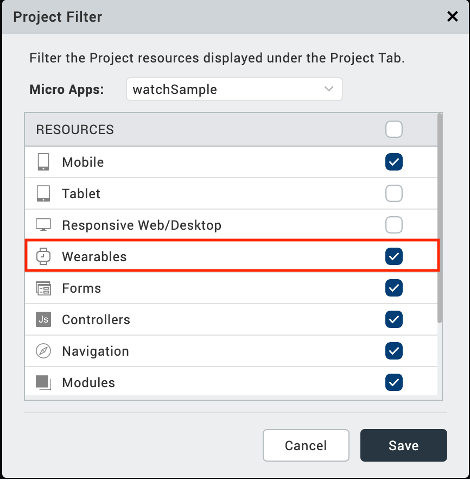The image size is (470, 480).
Task: Check the Responsive Web/Desktop checkbox
Action: point(394,225)
